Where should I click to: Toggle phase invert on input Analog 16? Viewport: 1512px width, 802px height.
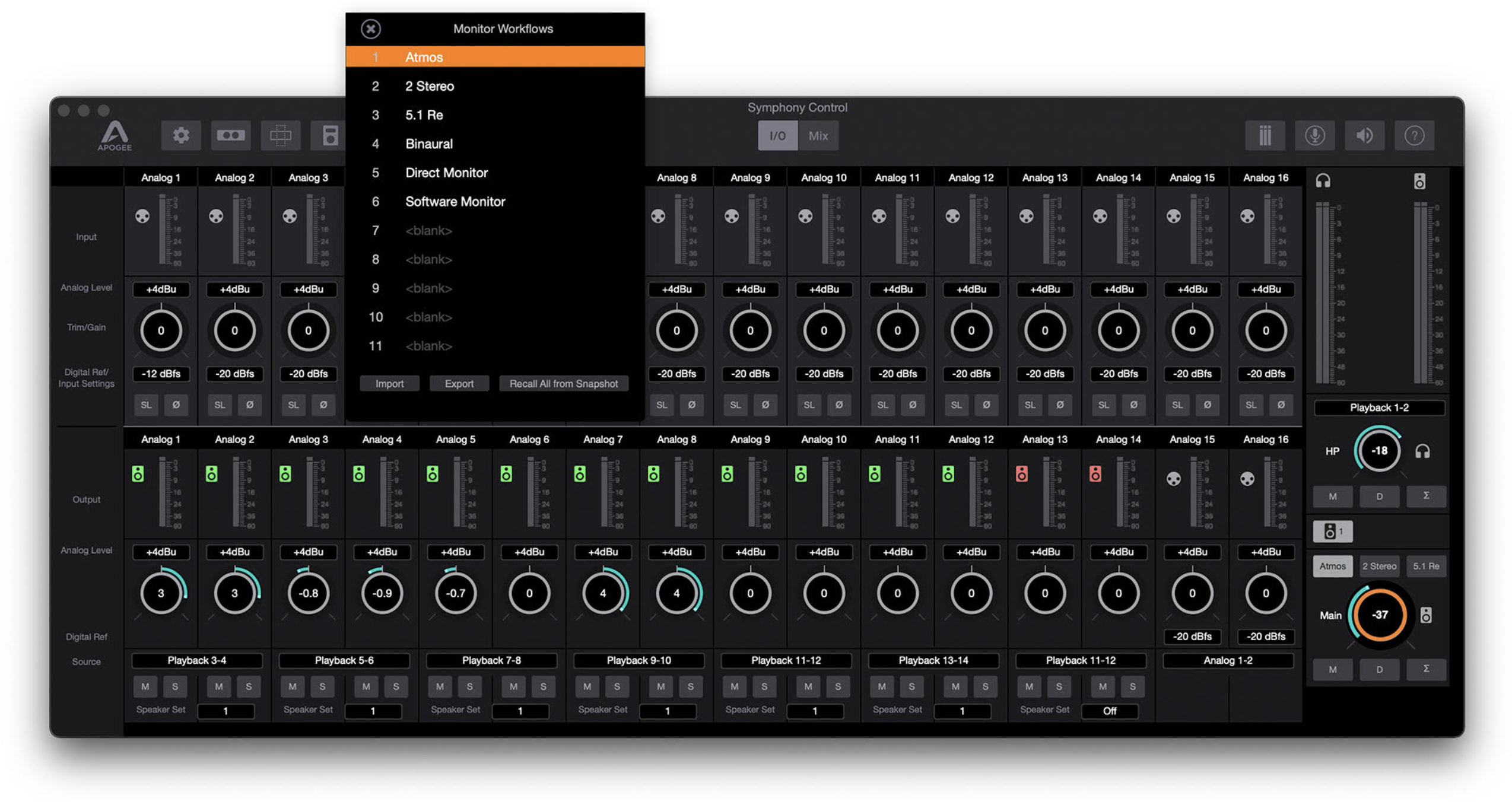coord(1281,405)
